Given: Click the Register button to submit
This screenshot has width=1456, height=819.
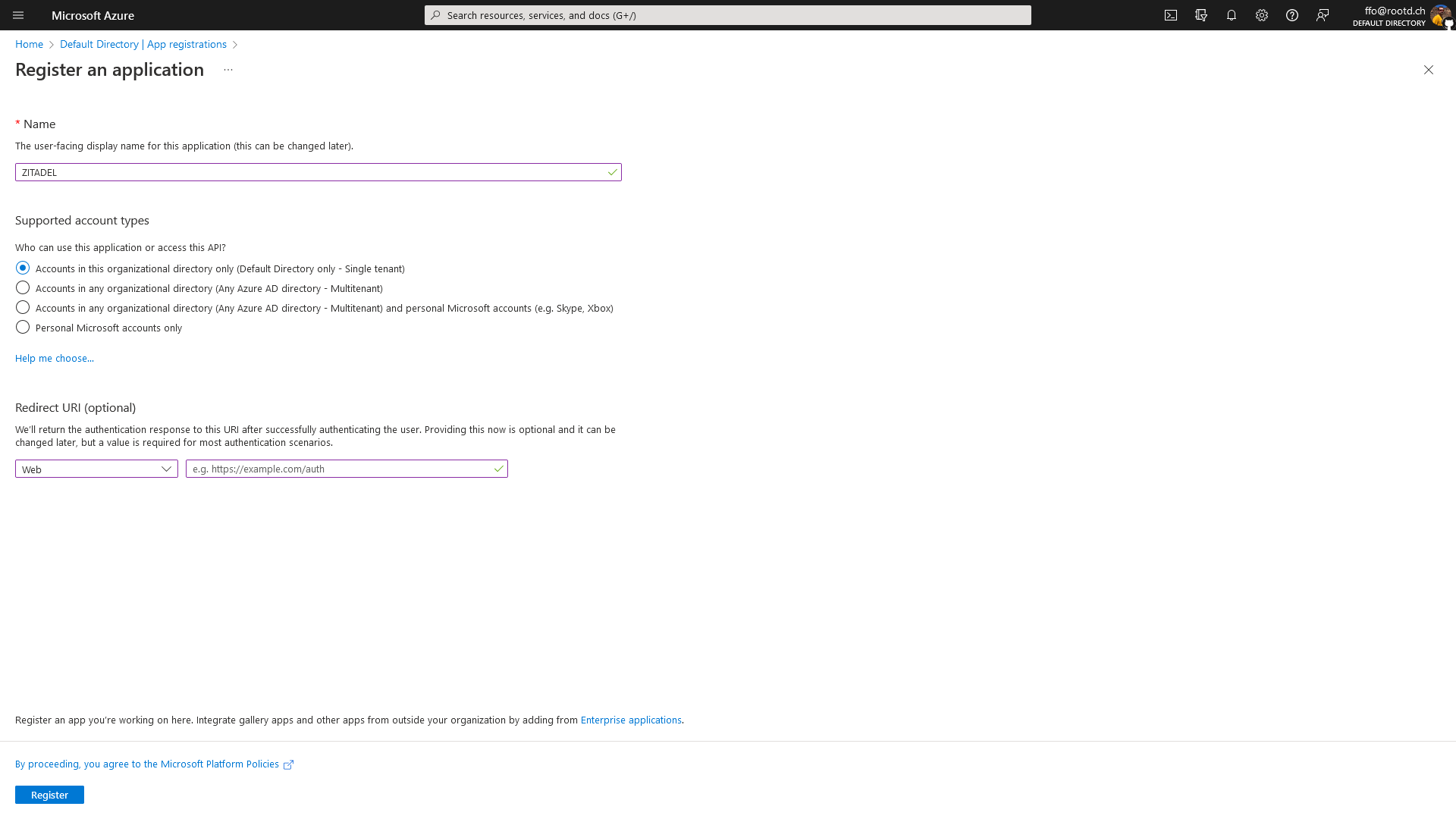Looking at the screenshot, I should pos(49,794).
